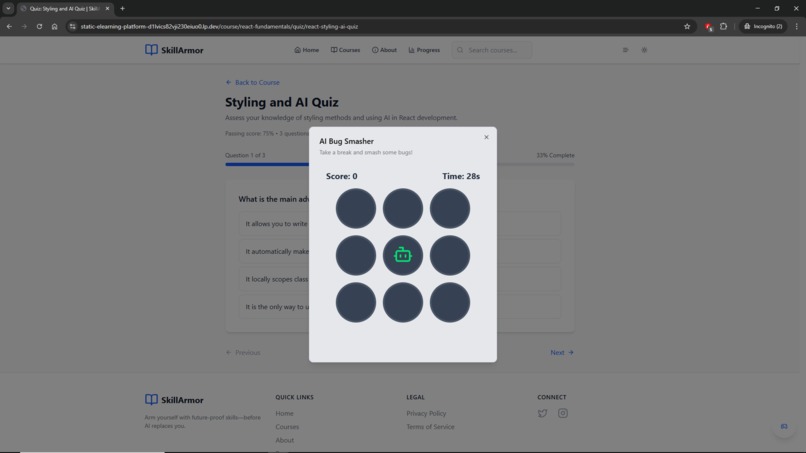
Task: Open the Progress nav item
Action: [x=424, y=50]
